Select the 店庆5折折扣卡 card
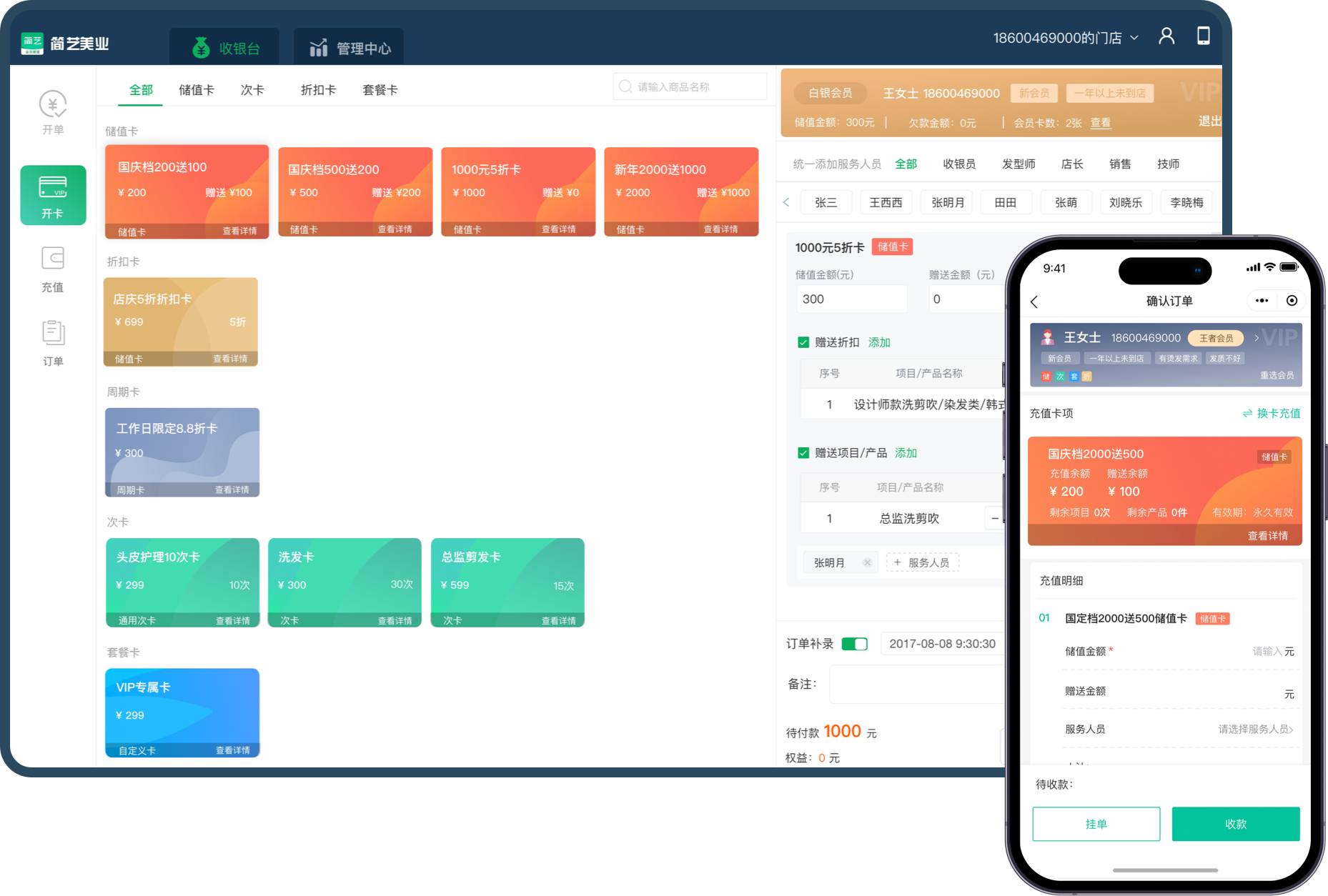The image size is (1328, 896). (x=181, y=322)
